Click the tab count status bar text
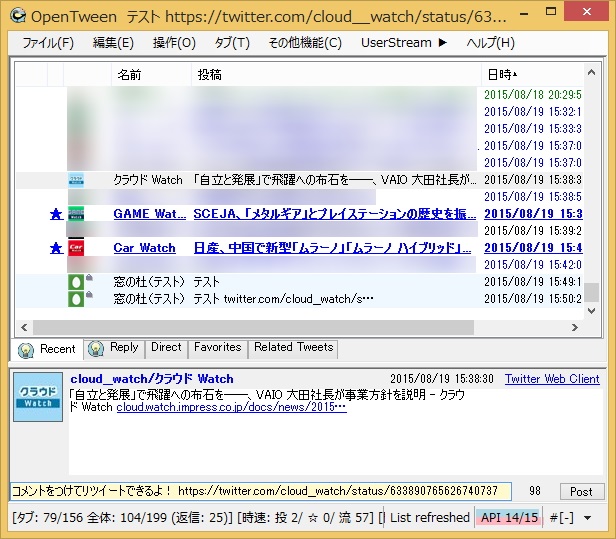Viewport: 616px width, 539px height. (x=198, y=517)
